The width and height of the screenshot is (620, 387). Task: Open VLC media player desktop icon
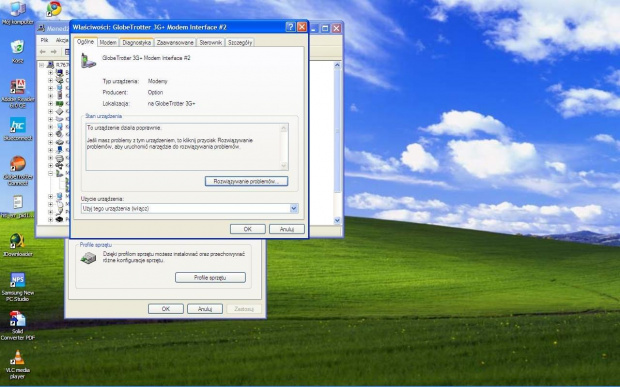17,364
